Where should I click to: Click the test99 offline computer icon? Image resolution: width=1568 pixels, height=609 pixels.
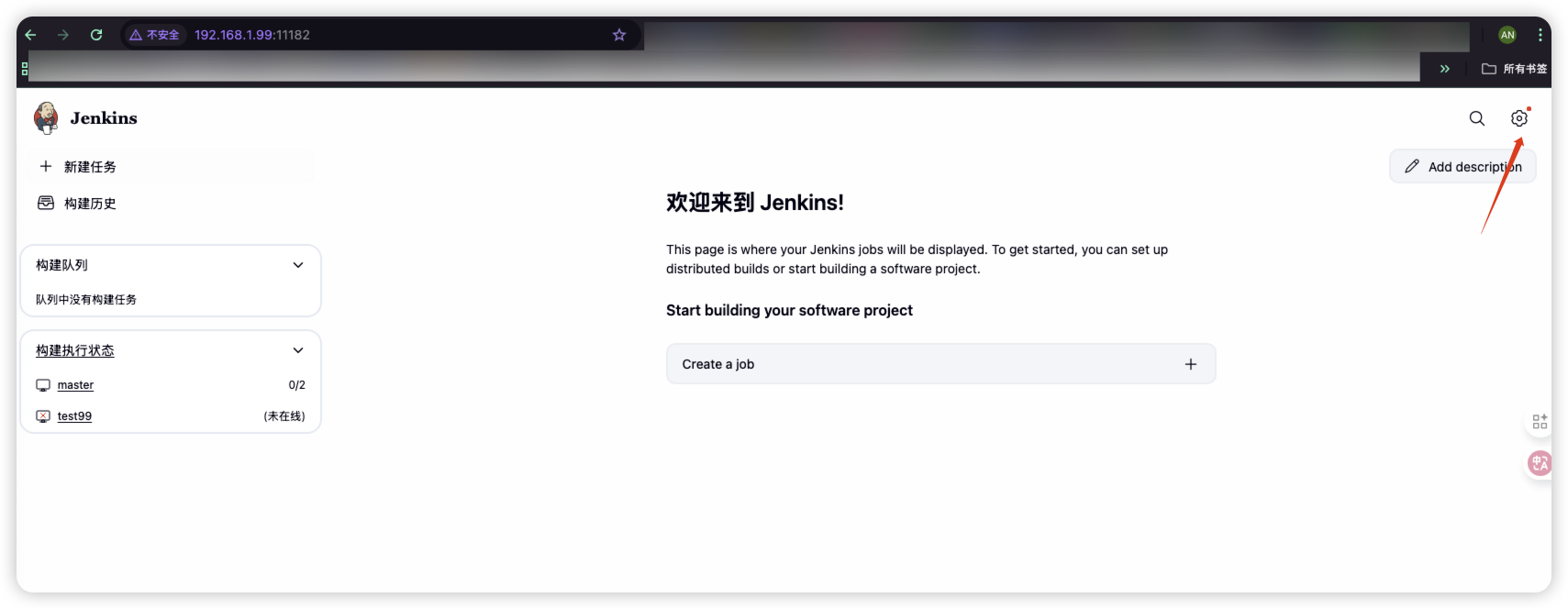tap(43, 416)
